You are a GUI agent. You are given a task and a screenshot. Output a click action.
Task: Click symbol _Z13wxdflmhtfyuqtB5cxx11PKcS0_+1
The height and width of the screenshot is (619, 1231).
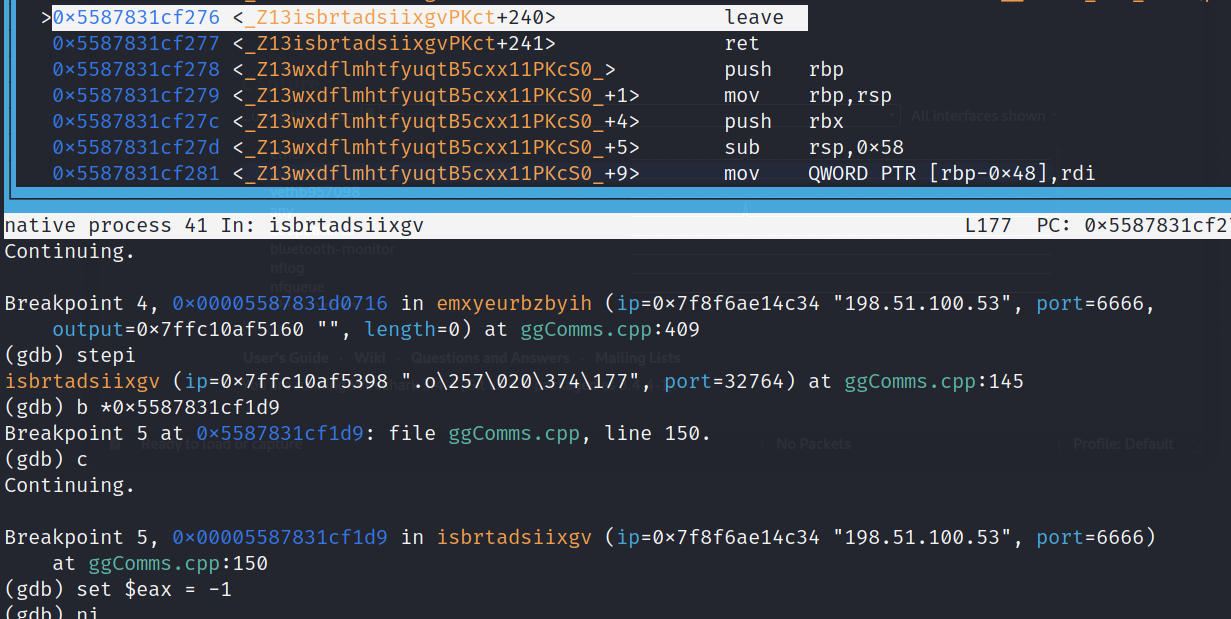tap(436, 95)
